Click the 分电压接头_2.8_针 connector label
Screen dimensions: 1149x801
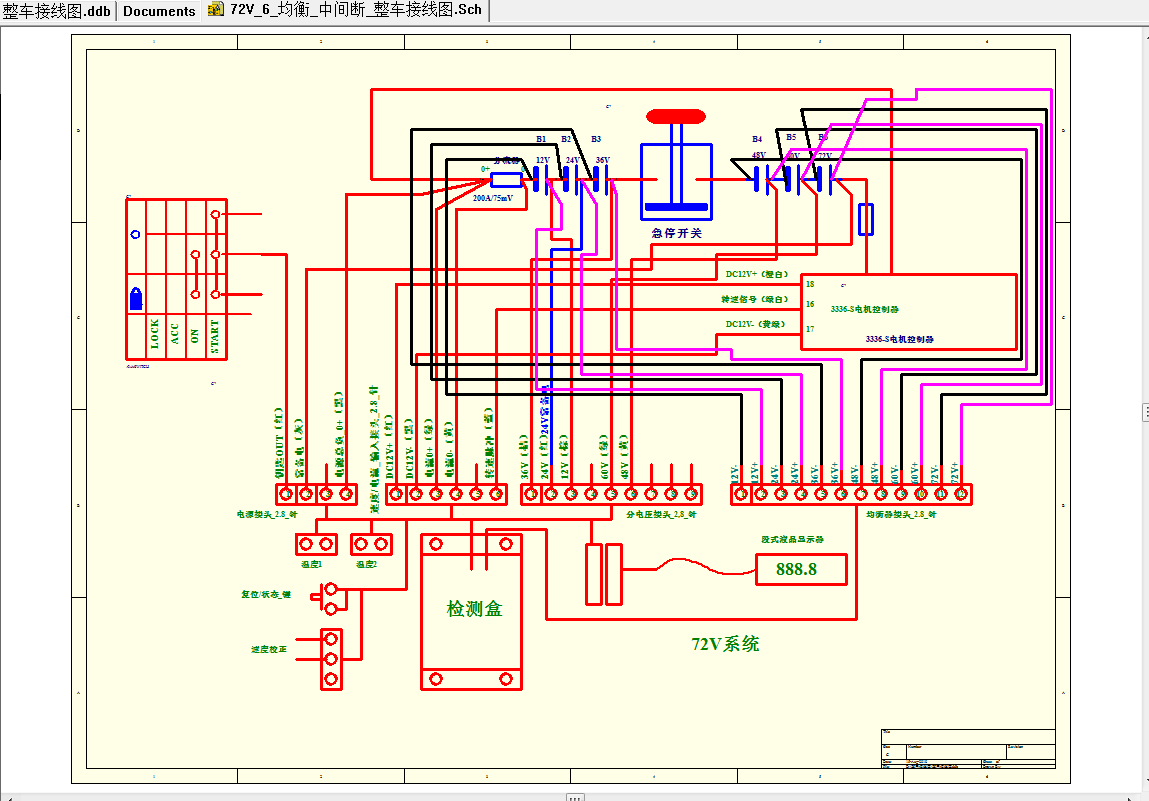click(661, 514)
